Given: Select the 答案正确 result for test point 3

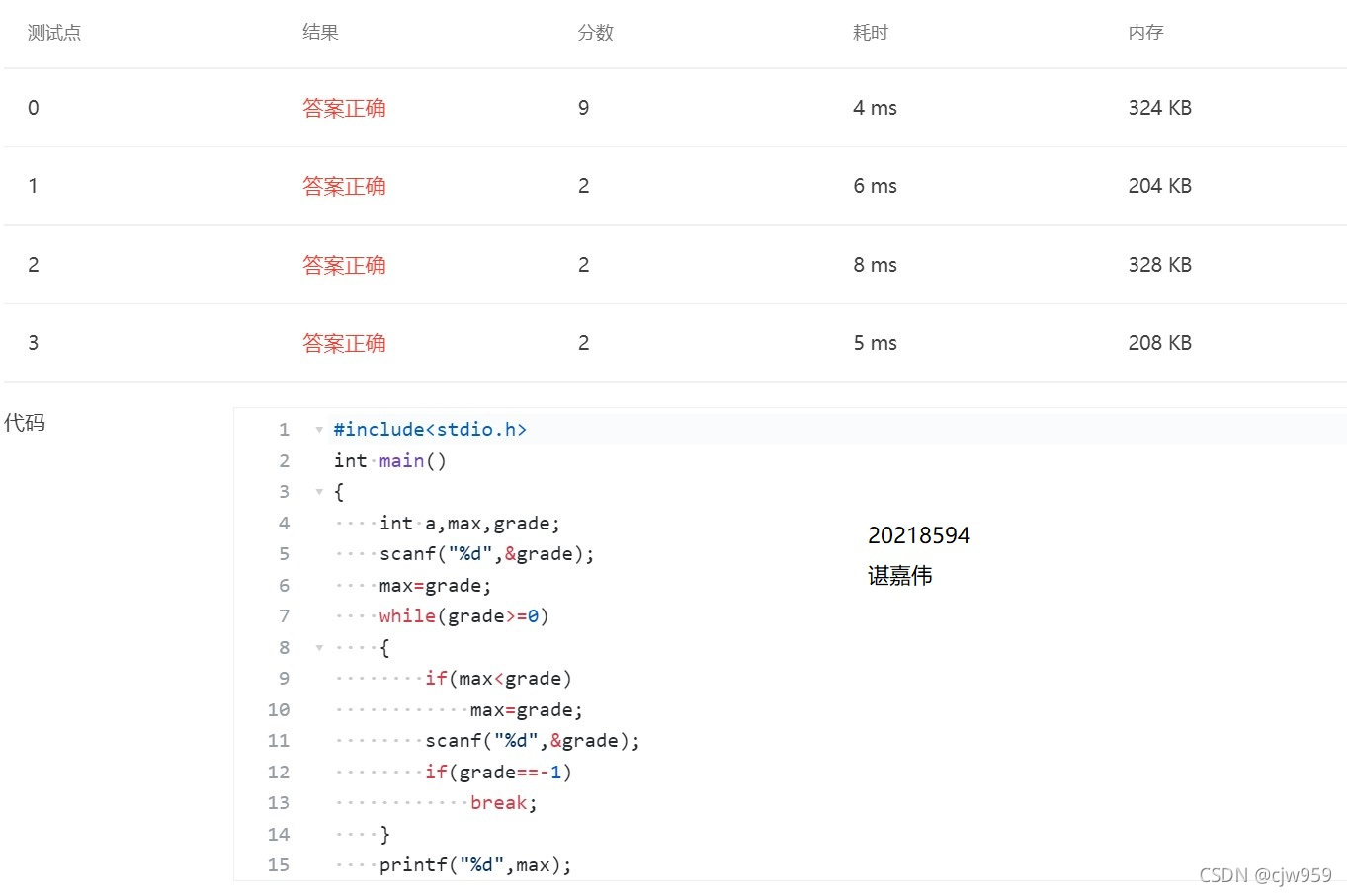Looking at the screenshot, I should (x=344, y=343).
